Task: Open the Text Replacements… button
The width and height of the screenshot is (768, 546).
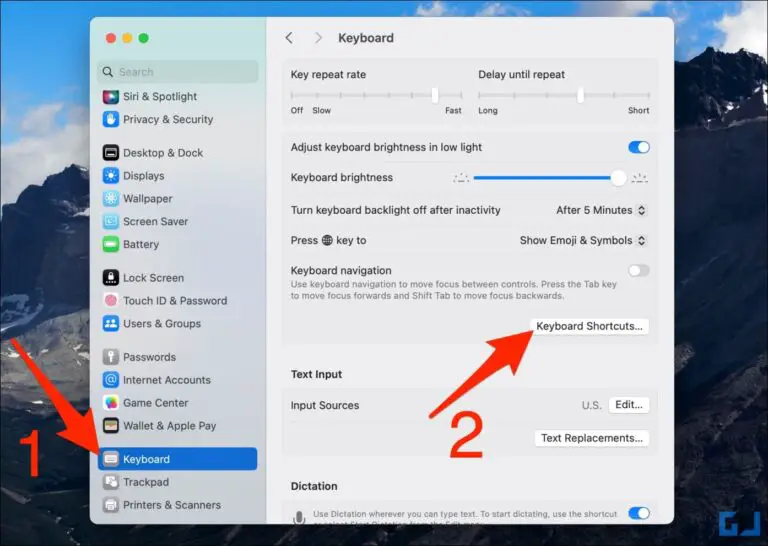Action: 592,438
